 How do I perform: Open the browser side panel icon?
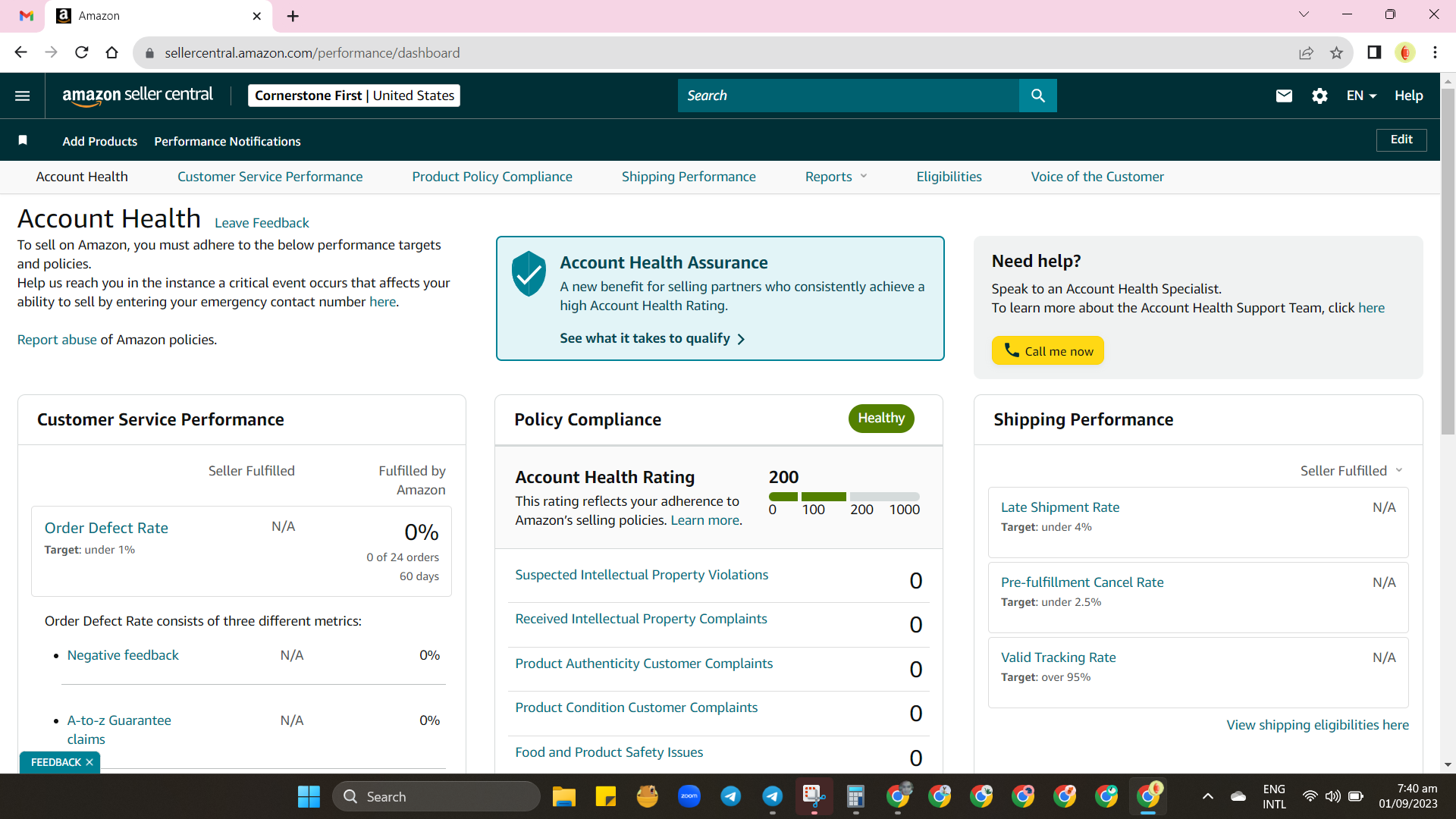point(1374,52)
